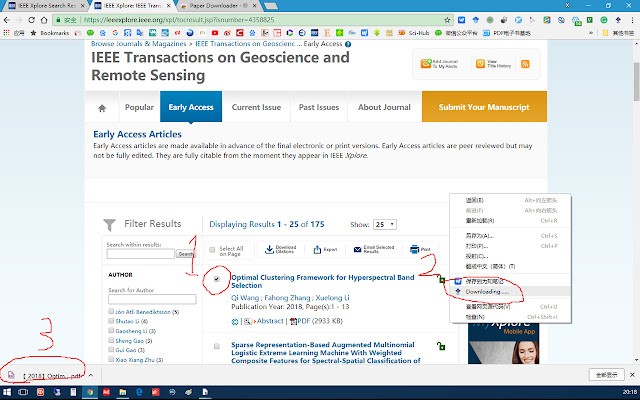Choose the Ctrl+U view source context menu entry
Viewport: 640px width, 400px height.
(x=510, y=307)
